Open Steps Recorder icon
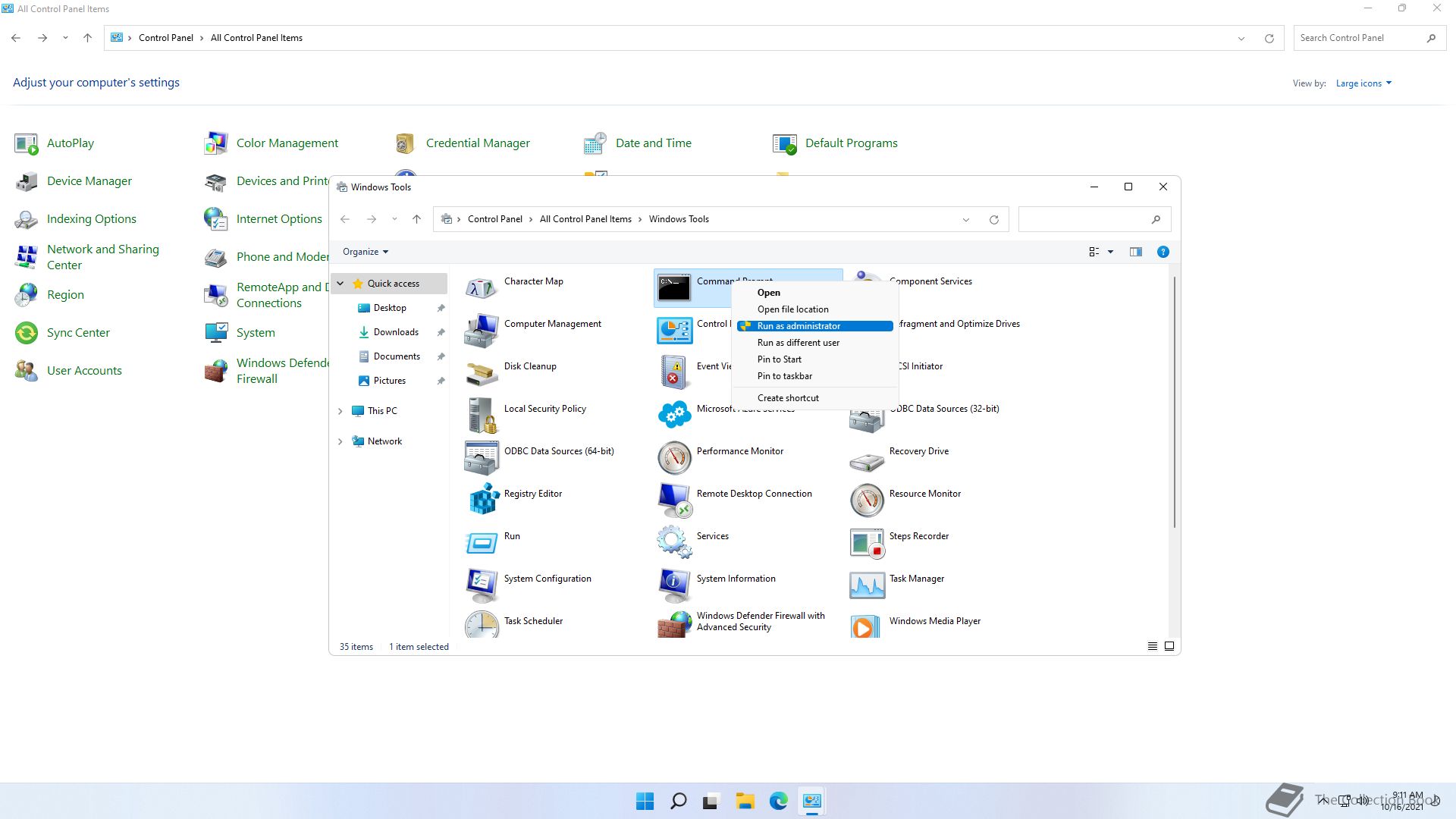The height and width of the screenshot is (819, 1456). pyautogui.click(x=867, y=542)
